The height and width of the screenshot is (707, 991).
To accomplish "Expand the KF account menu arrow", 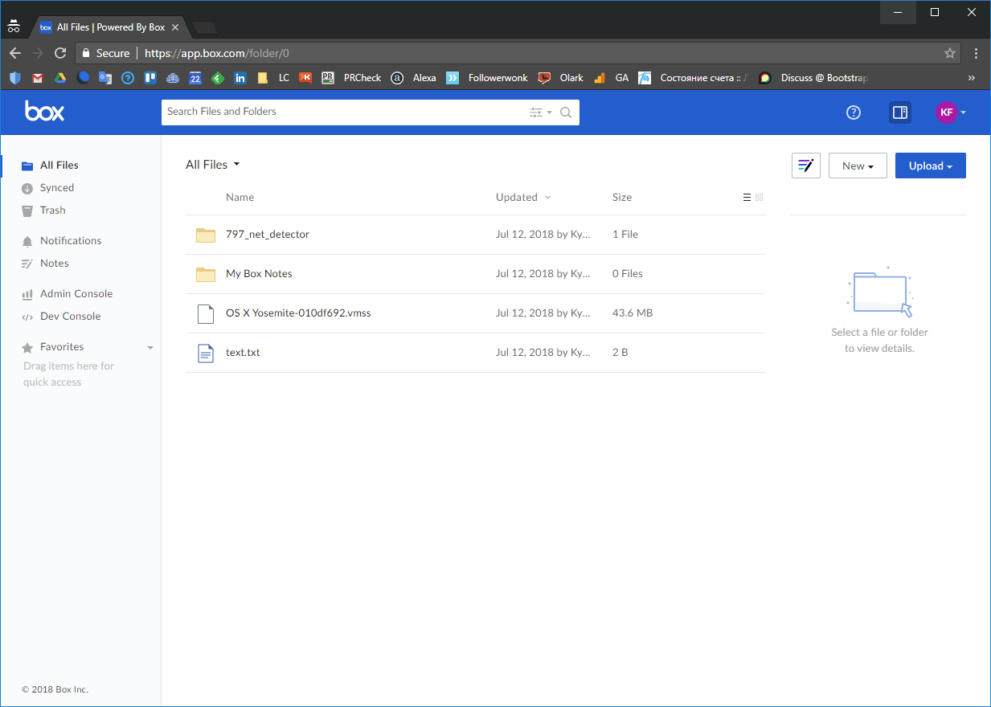I will tap(964, 112).
